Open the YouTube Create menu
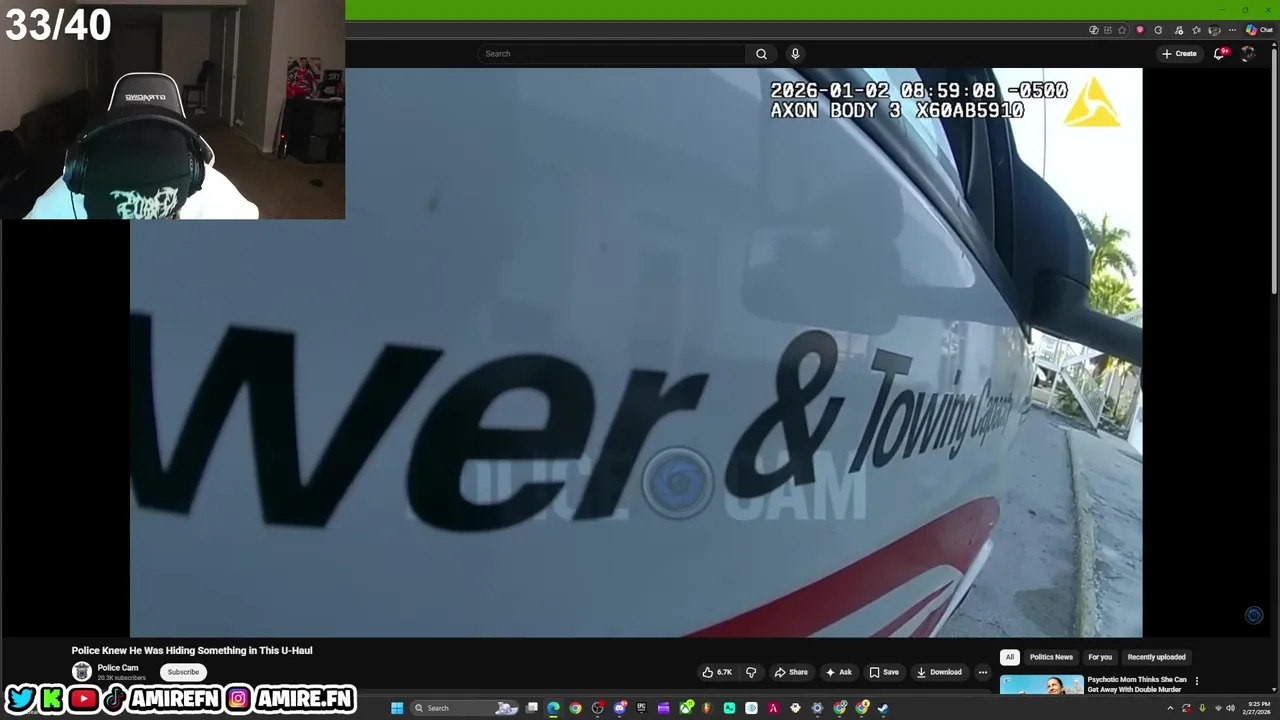Viewport: 1280px width, 720px height. pyautogui.click(x=1179, y=54)
